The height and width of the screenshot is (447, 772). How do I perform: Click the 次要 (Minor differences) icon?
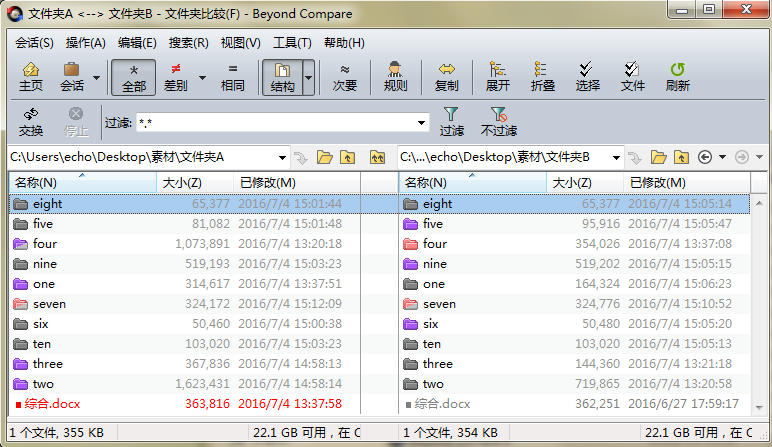pos(345,76)
